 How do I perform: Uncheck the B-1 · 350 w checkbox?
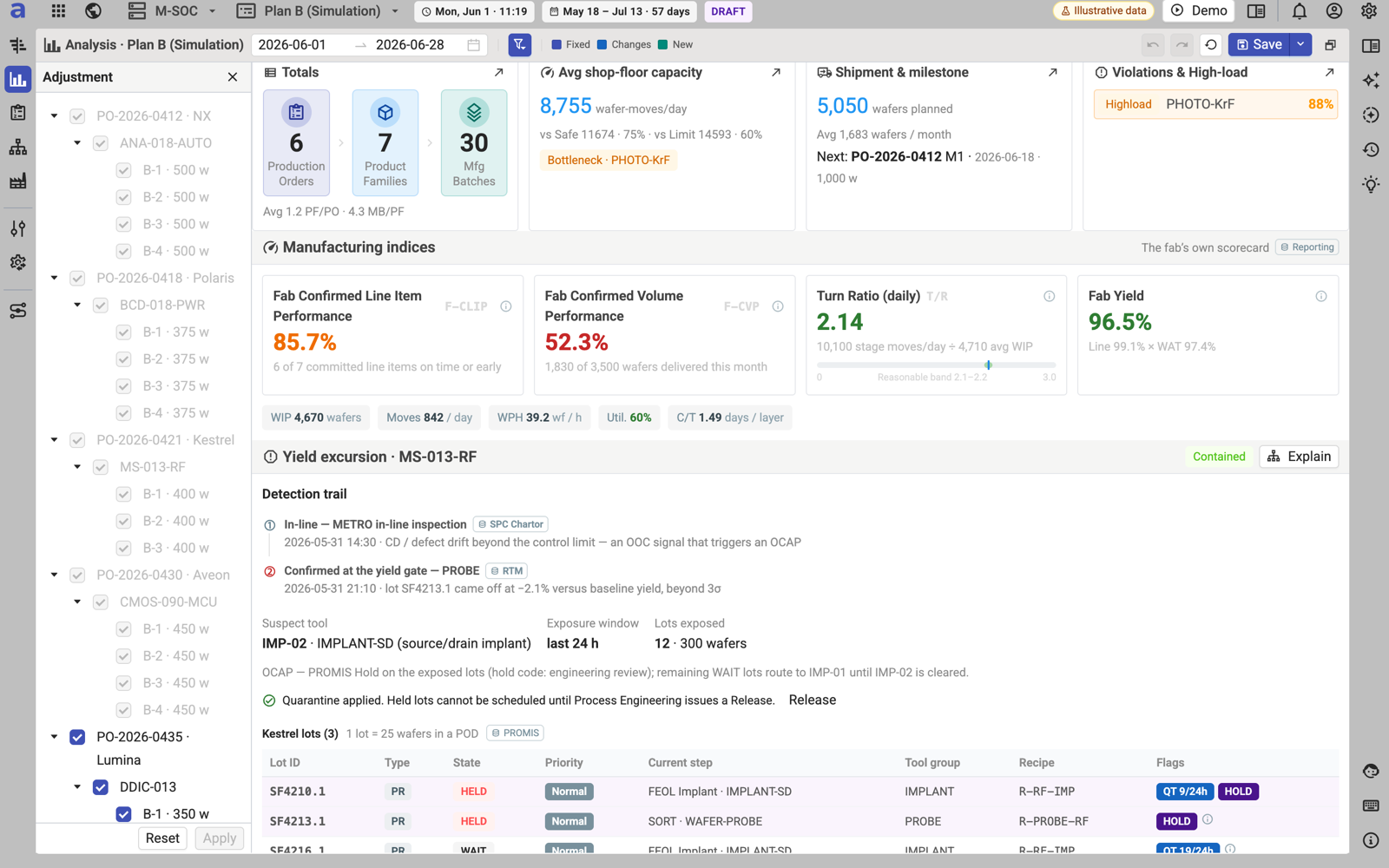[123, 814]
